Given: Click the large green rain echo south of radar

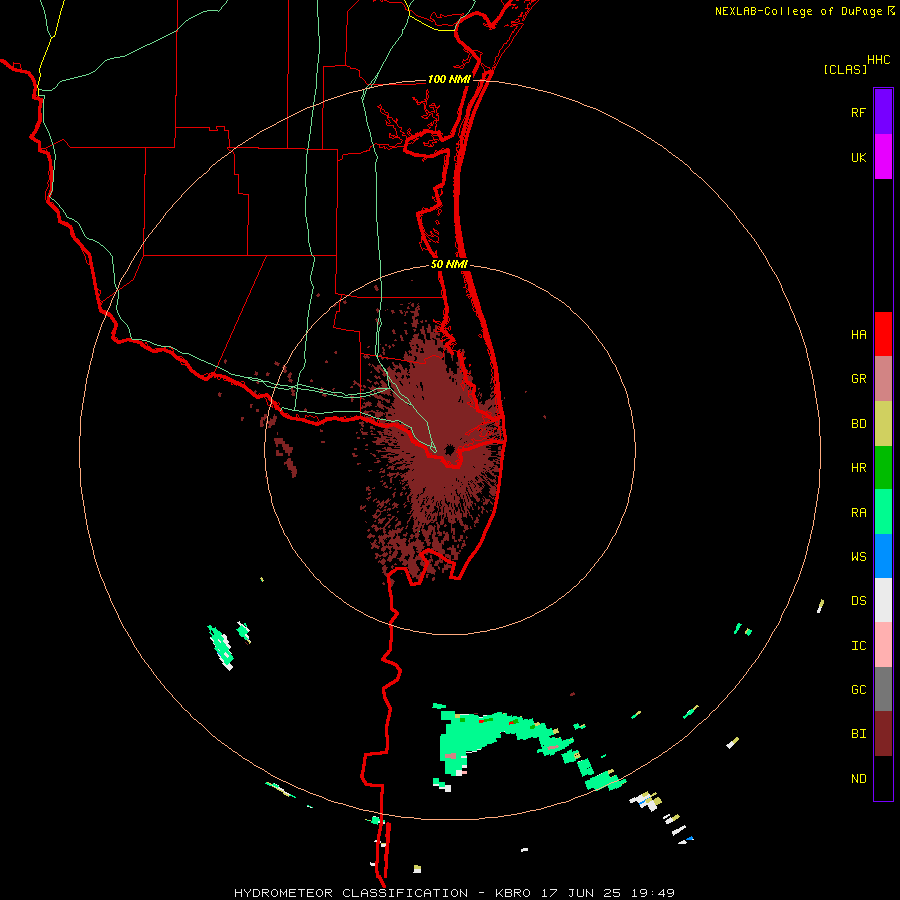Looking at the screenshot, I should pos(471,738).
